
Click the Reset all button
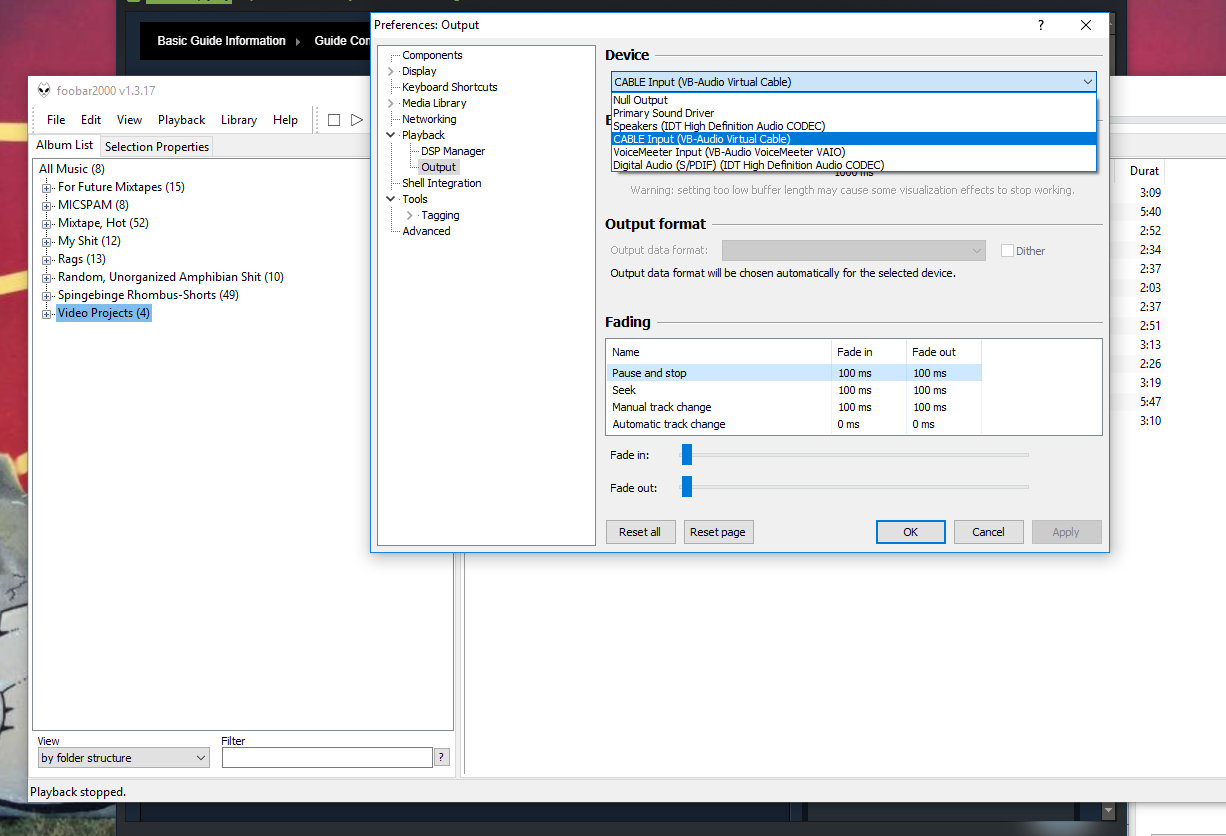coord(640,532)
